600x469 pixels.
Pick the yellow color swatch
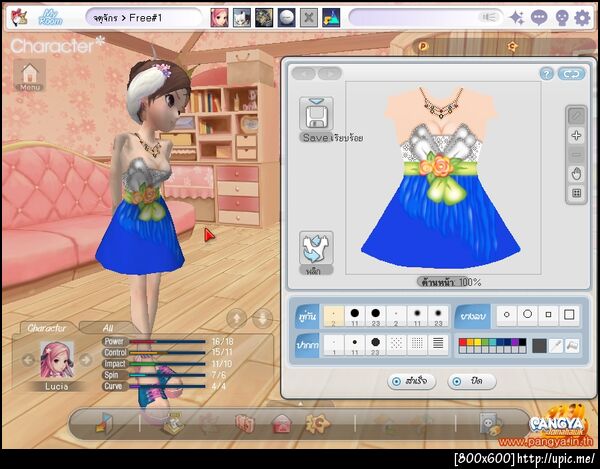pyautogui.click(x=478, y=342)
